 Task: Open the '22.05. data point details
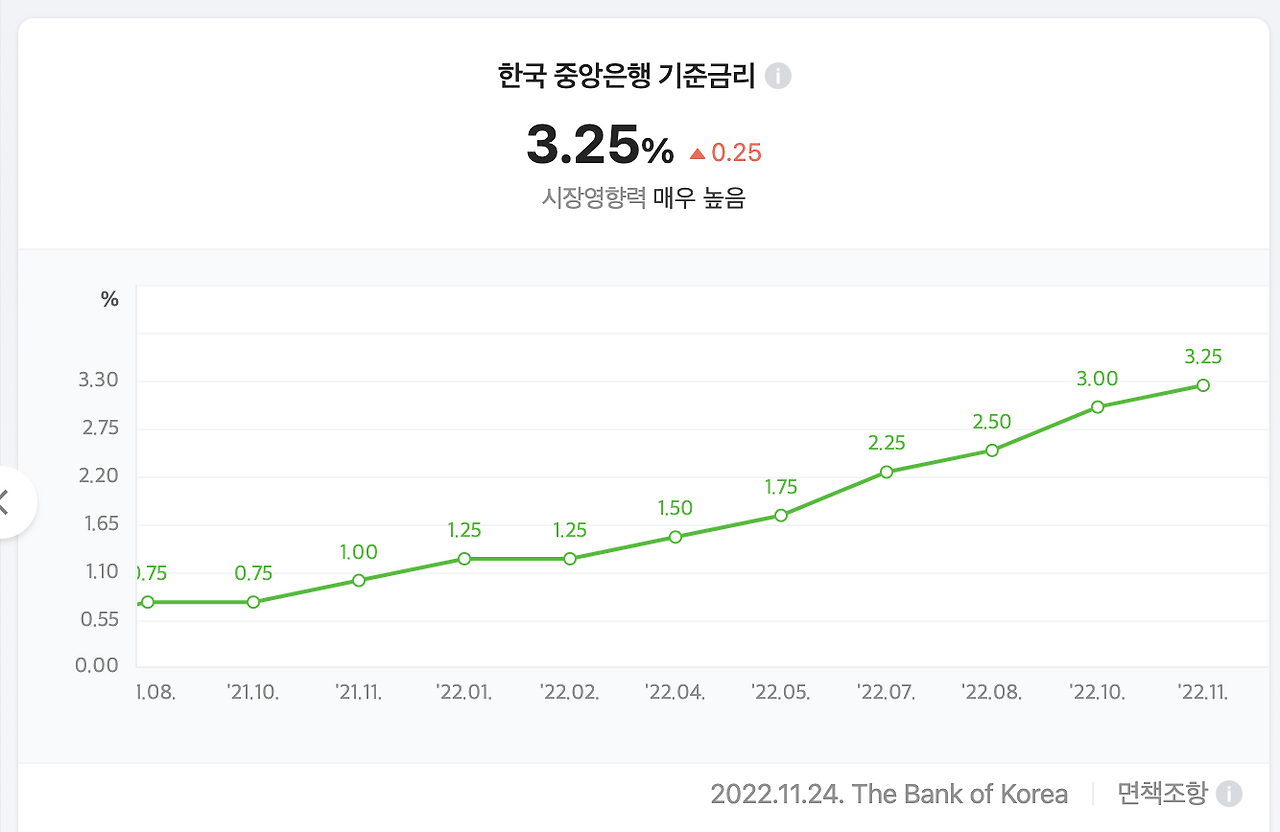780,516
